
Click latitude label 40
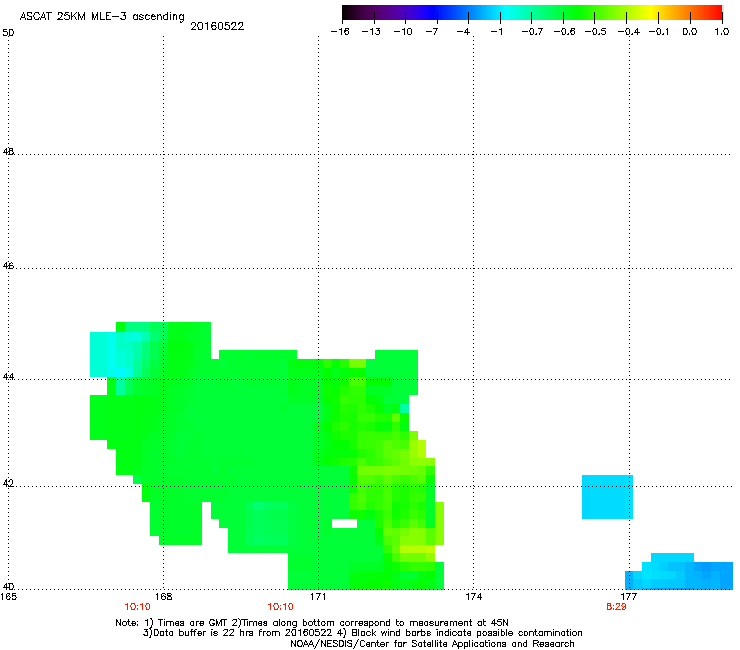[8, 587]
